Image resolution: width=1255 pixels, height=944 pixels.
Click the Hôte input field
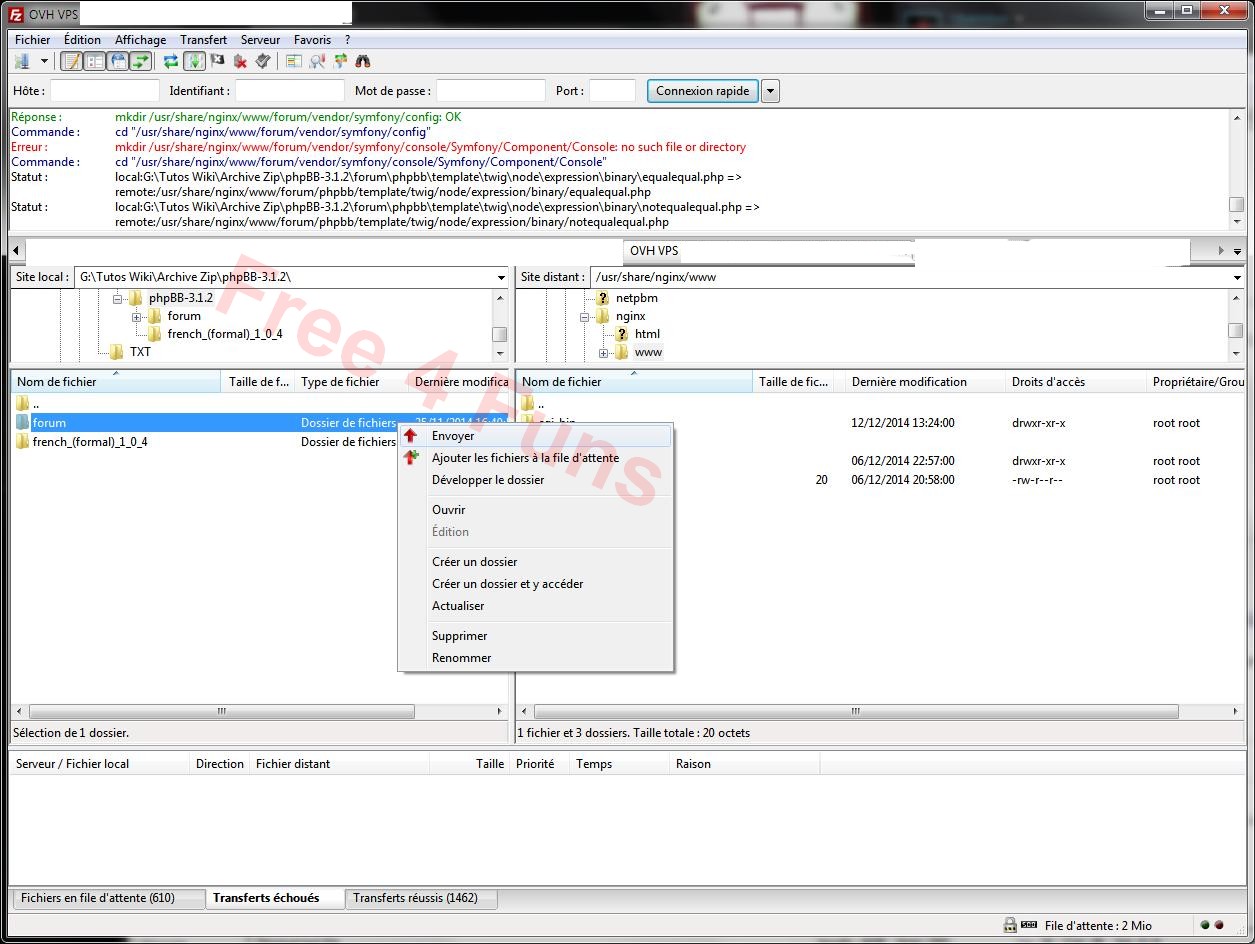104,90
